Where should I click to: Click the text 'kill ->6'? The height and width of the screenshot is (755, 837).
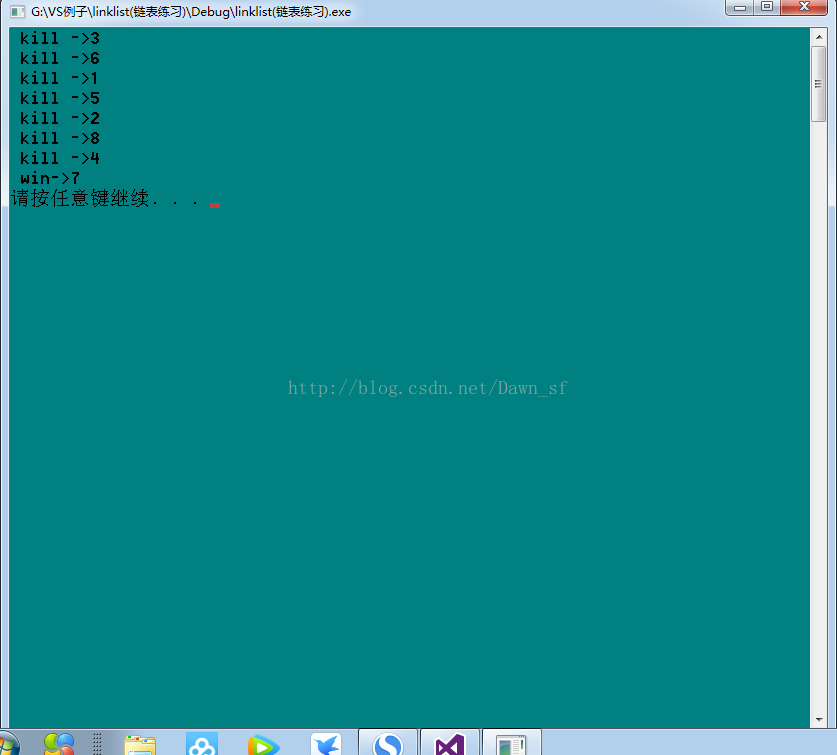[60, 58]
